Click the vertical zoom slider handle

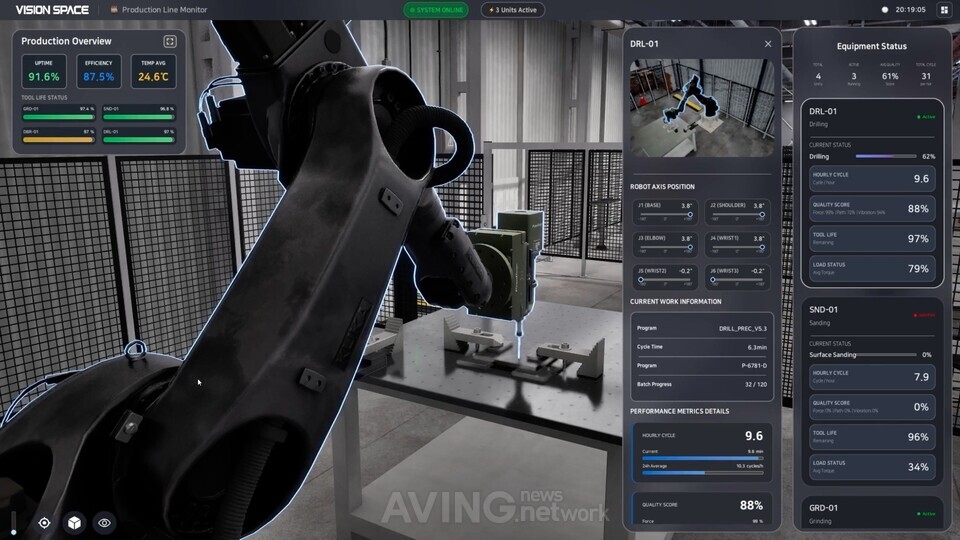tap(13, 532)
